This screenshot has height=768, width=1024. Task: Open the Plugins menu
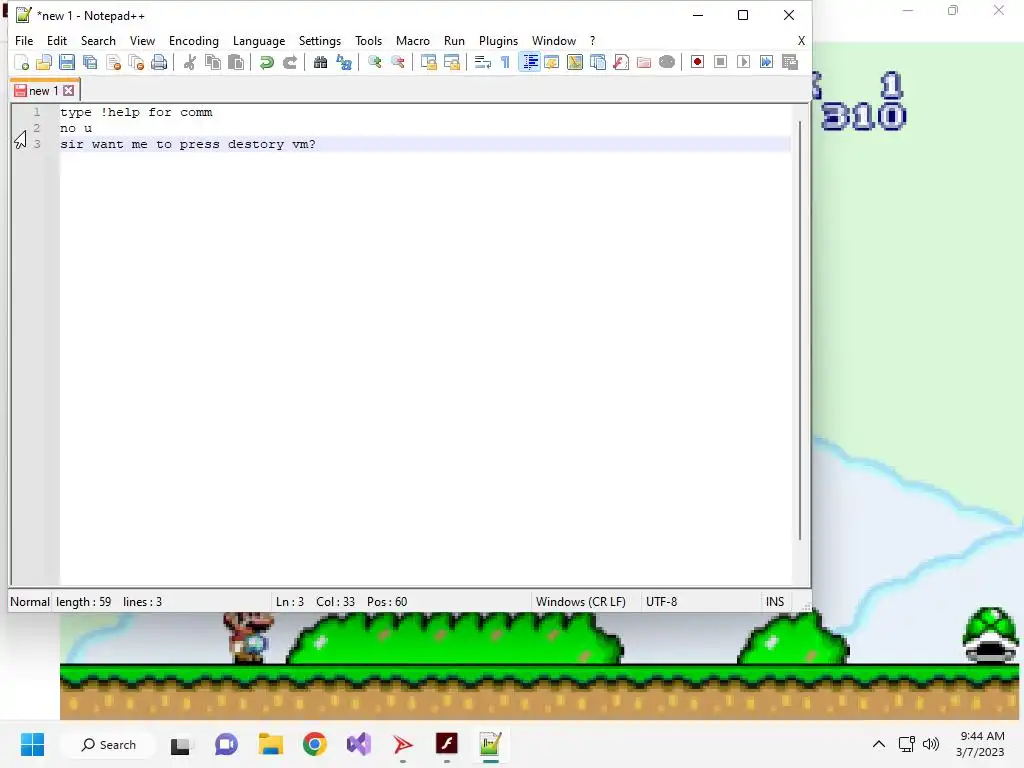(498, 40)
